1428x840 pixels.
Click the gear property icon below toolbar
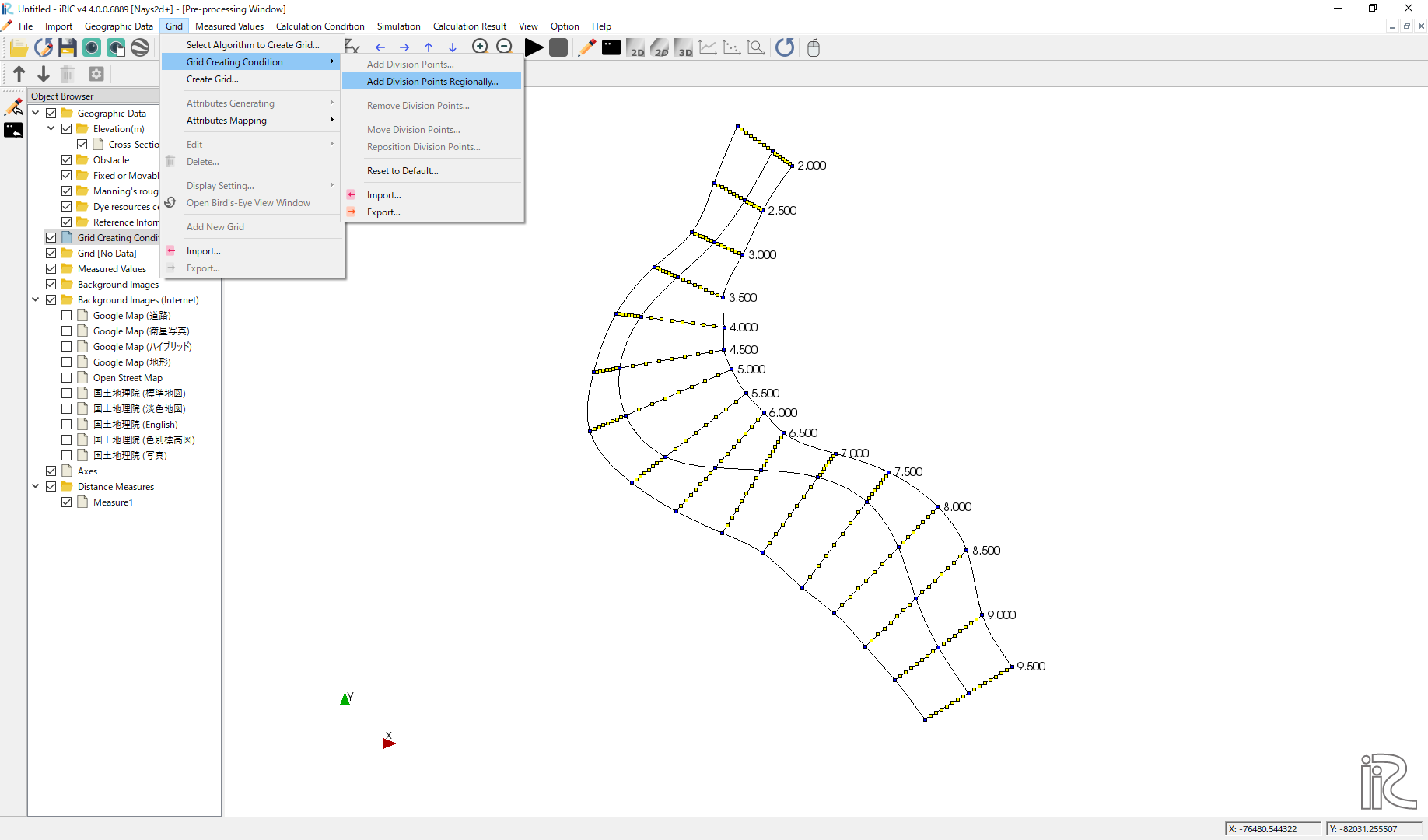(96, 74)
